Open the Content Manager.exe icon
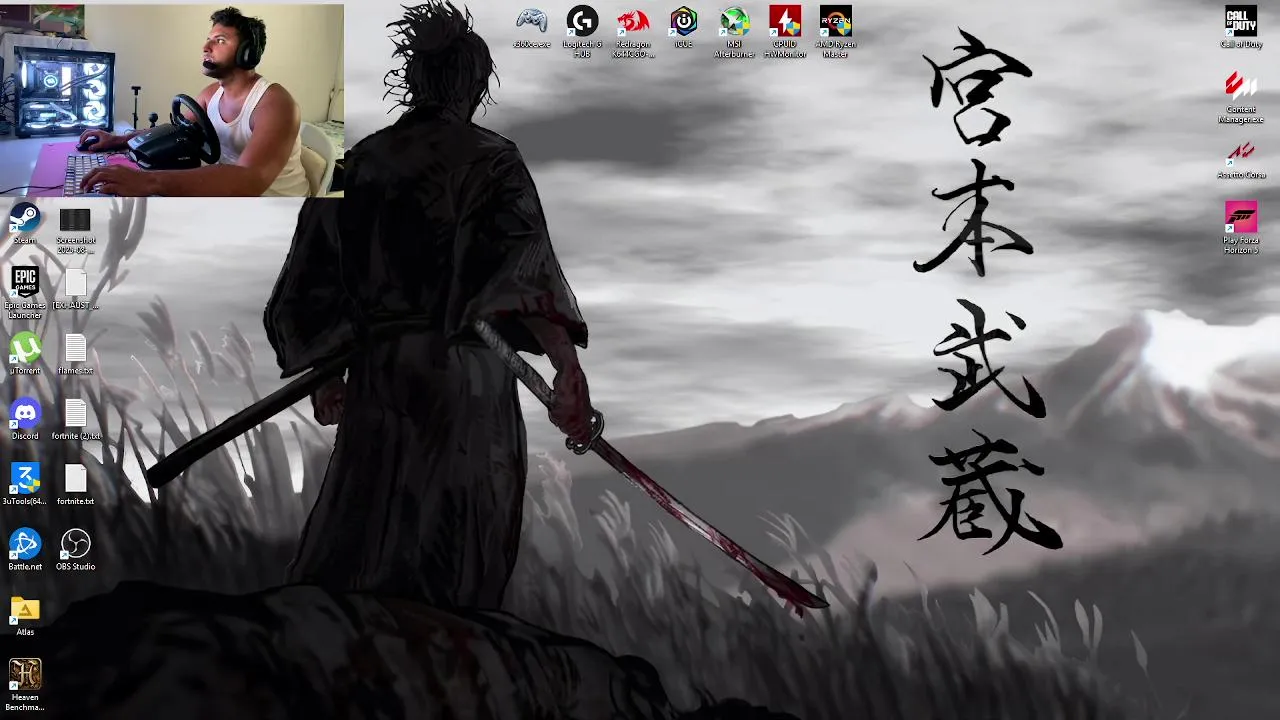The image size is (1280, 720). [x=1241, y=97]
